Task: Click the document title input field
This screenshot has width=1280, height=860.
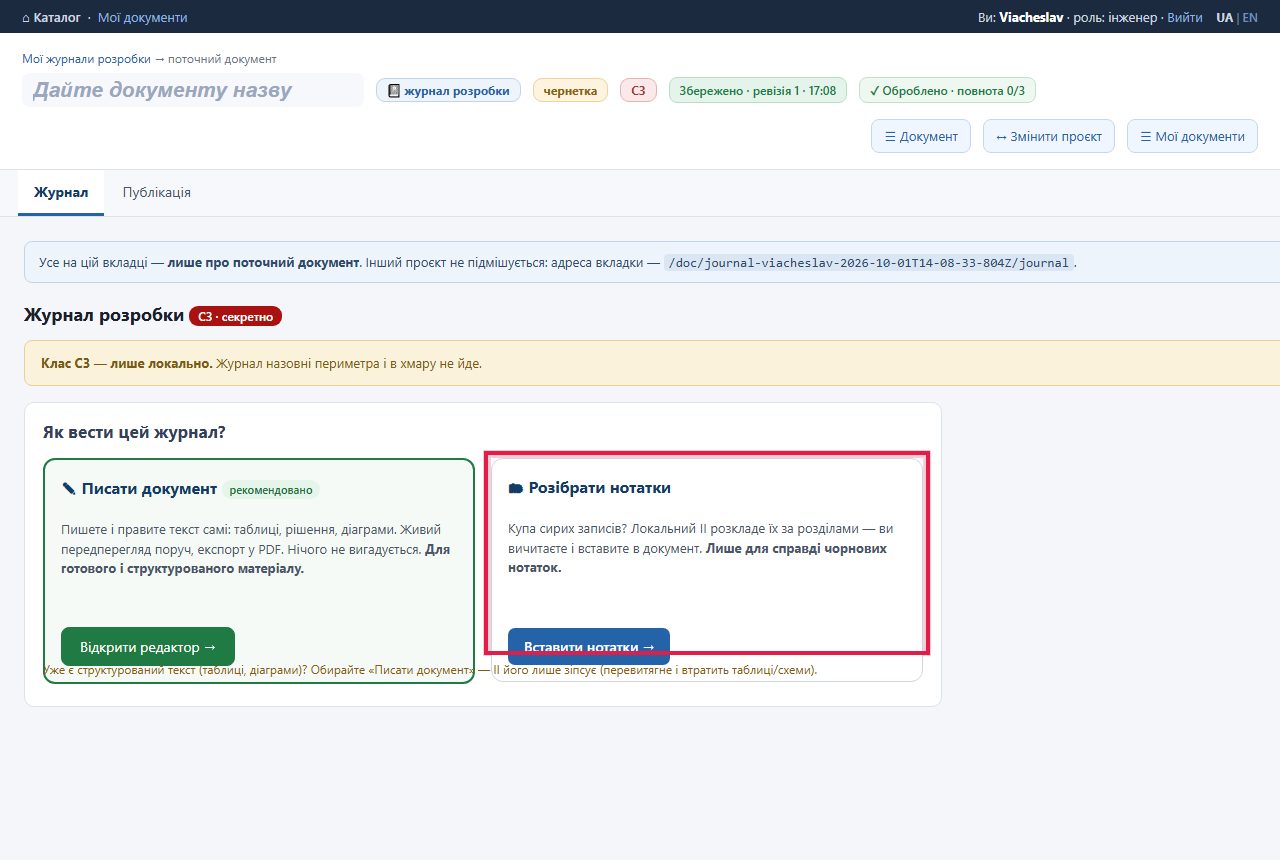Action: tap(193, 90)
